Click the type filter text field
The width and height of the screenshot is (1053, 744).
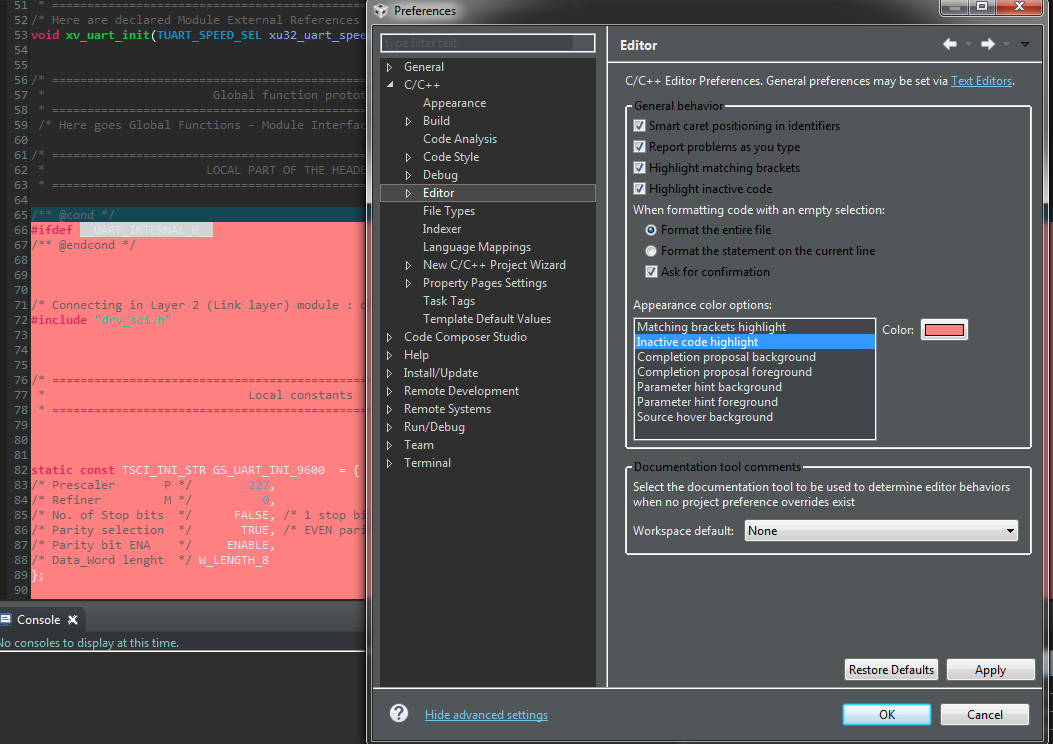pos(488,43)
